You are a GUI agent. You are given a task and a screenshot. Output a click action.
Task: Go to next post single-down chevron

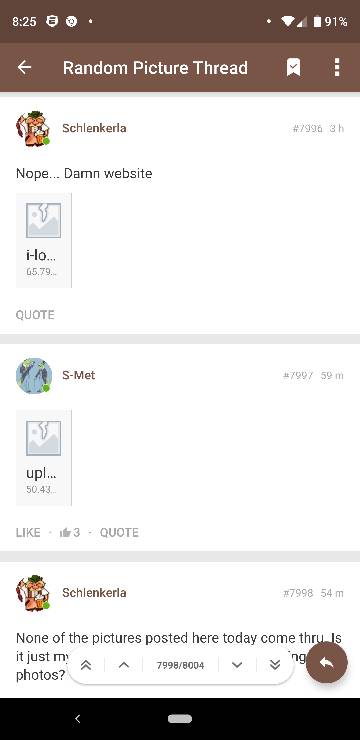(237, 665)
